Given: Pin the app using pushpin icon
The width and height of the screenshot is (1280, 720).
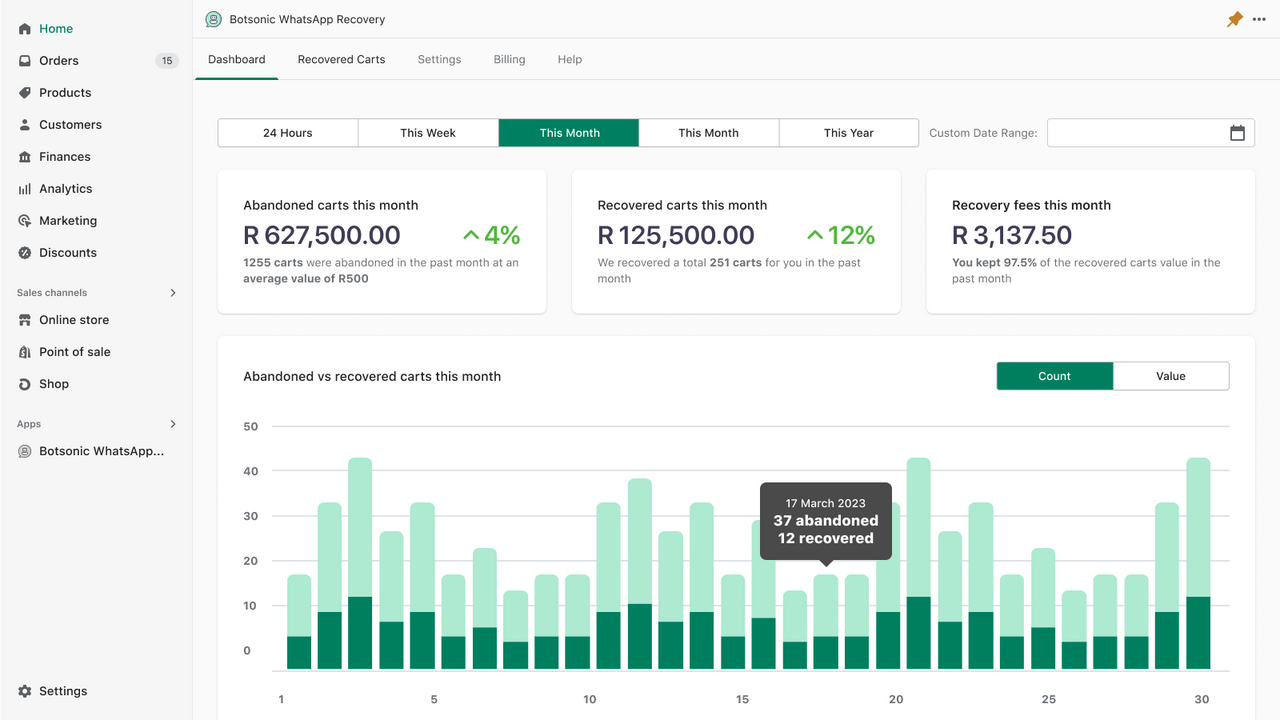Looking at the screenshot, I should pos(1235,19).
